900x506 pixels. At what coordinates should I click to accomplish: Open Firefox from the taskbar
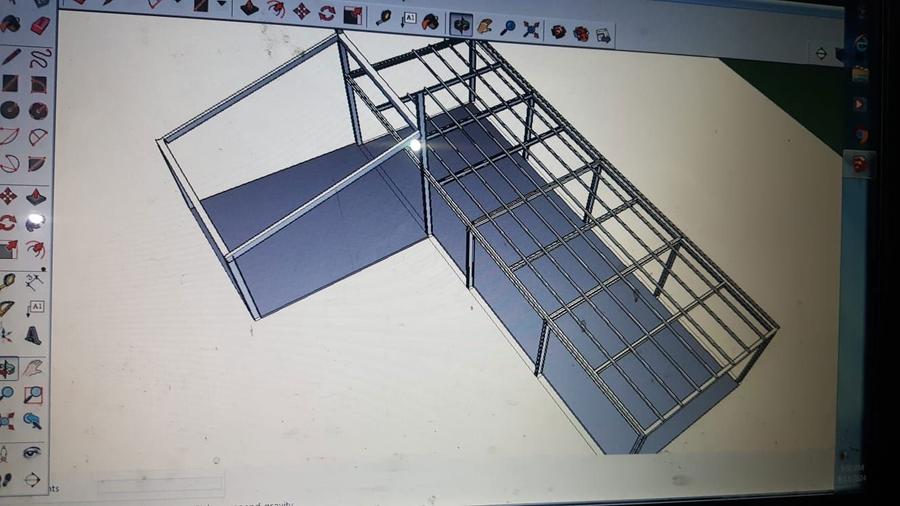860,135
